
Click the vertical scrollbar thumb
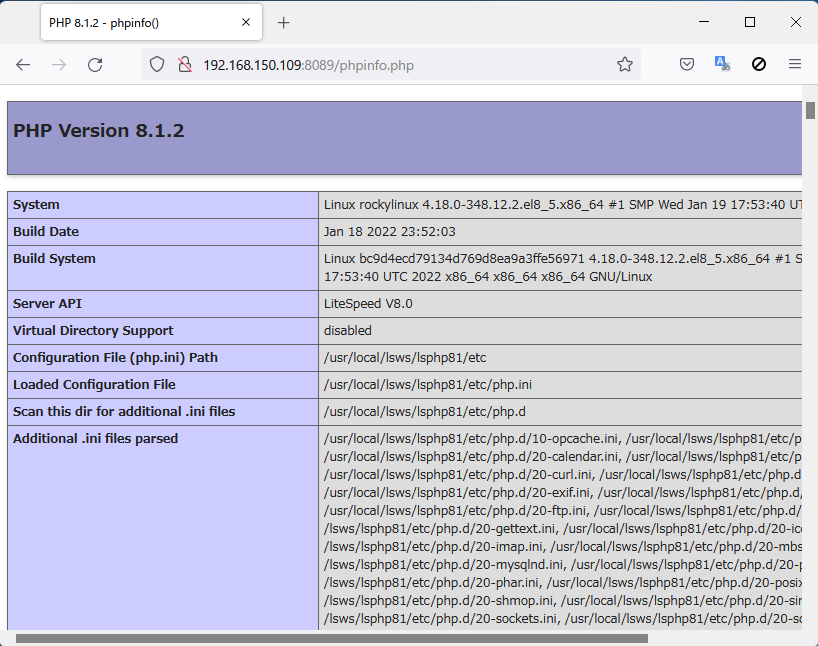tap(810, 110)
